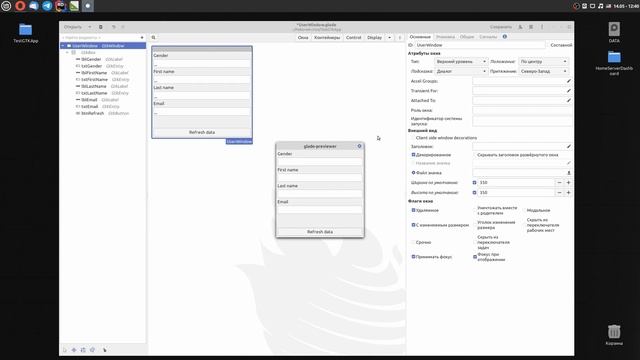Switch to the Общие properties tab
The height and width of the screenshot is (360, 640).
tap(467, 37)
